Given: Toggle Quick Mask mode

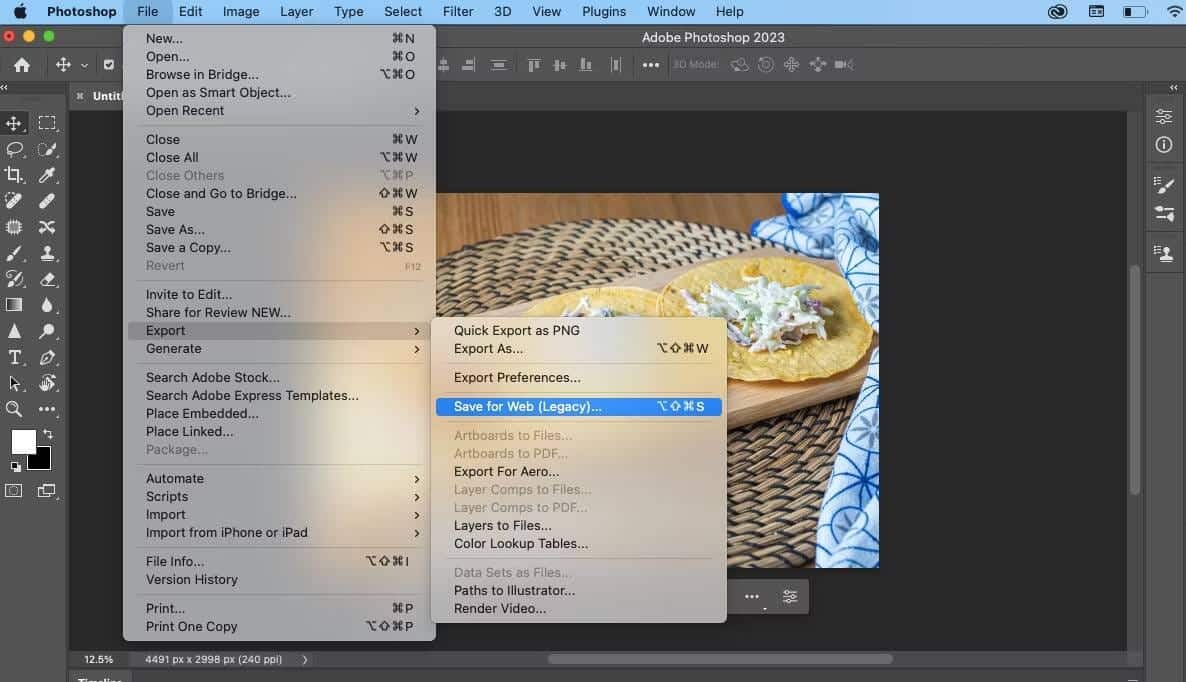Looking at the screenshot, I should coord(14,490).
